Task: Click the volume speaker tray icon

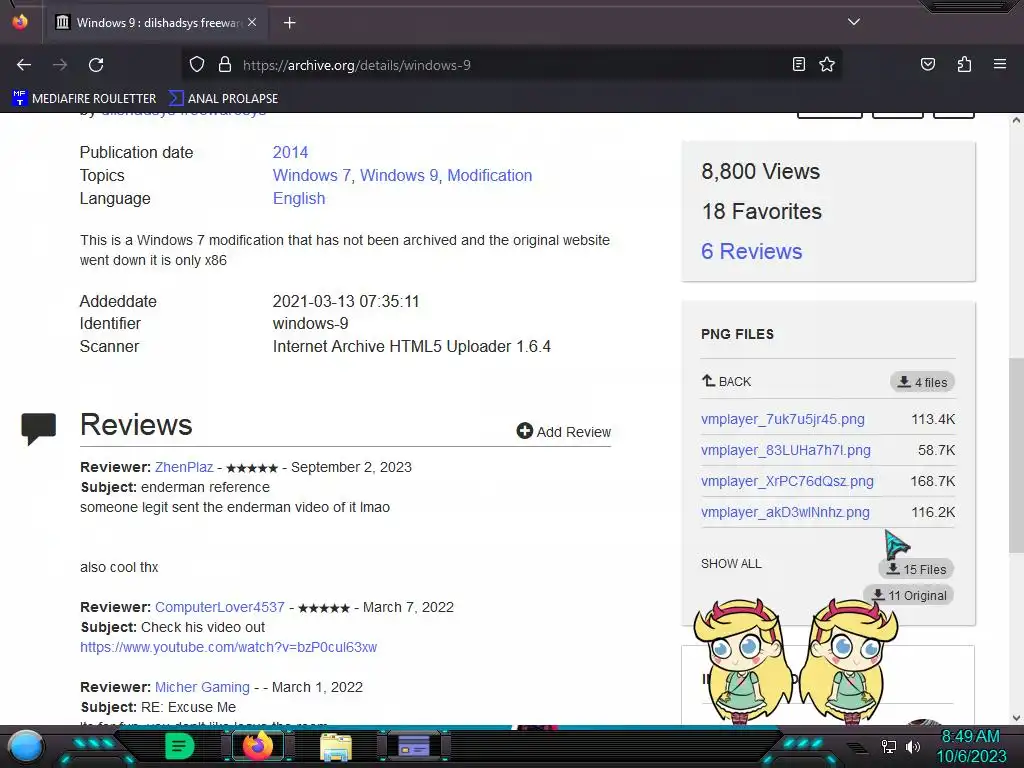Action: point(913,746)
